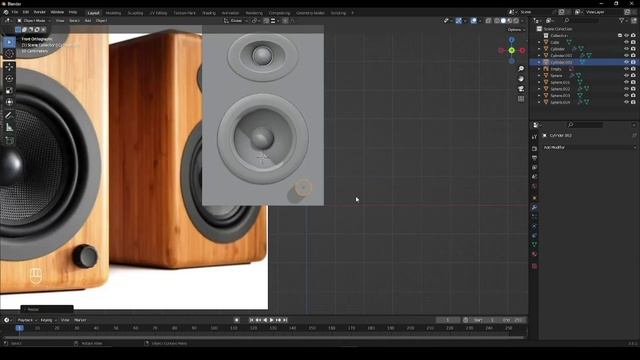Open the Tool properties tab icon
The height and width of the screenshot is (360, 640).
click(535, 138)
